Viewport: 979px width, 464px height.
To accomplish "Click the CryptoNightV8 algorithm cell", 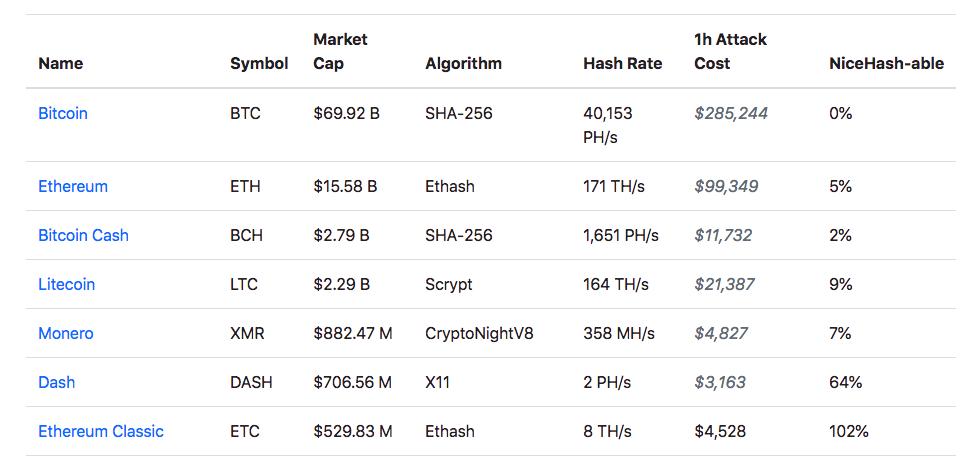I will tap(479, 333).
